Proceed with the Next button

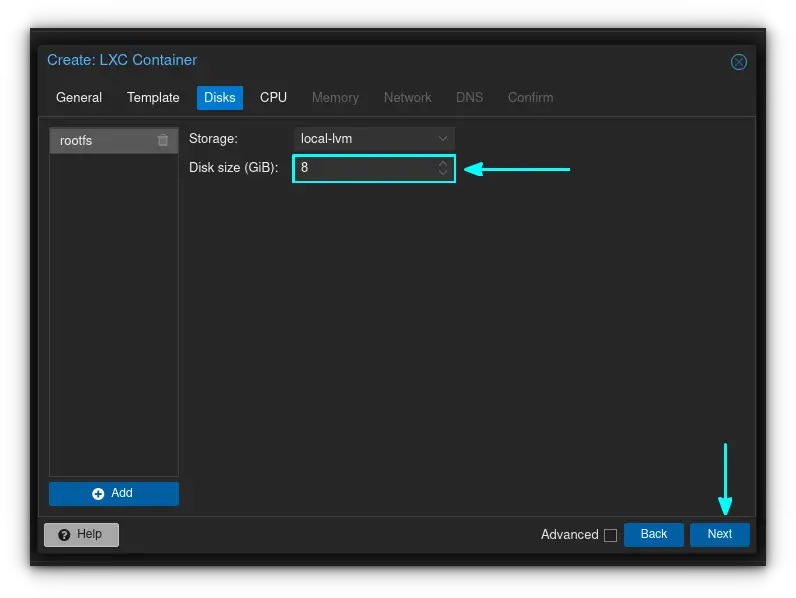[719, 535]
